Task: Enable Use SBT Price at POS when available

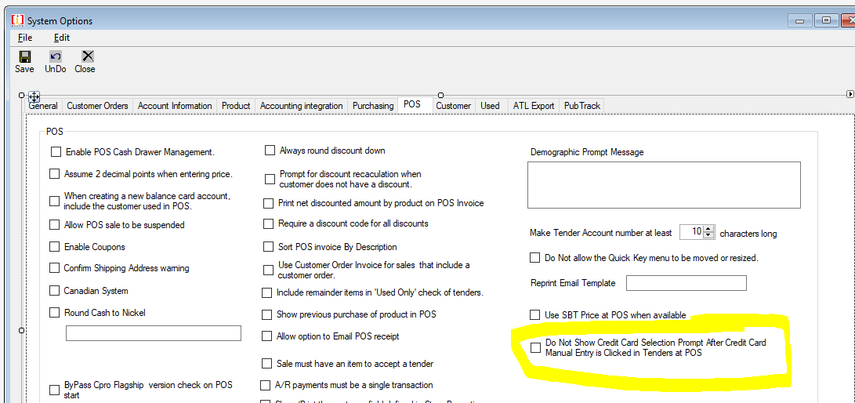Action: 535,315
